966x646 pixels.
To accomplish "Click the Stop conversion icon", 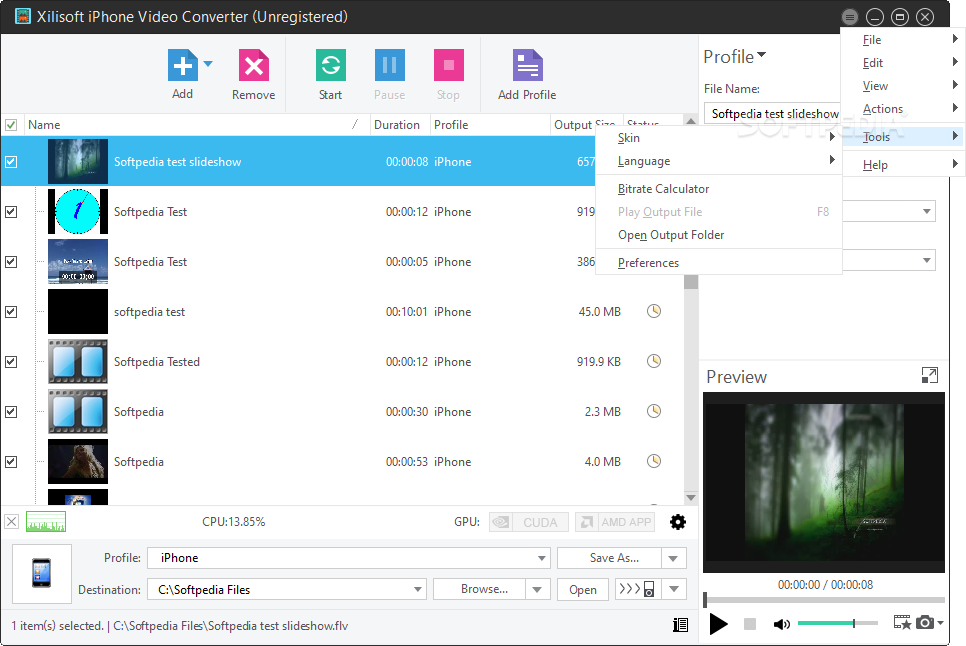I will tap(448, 65).
